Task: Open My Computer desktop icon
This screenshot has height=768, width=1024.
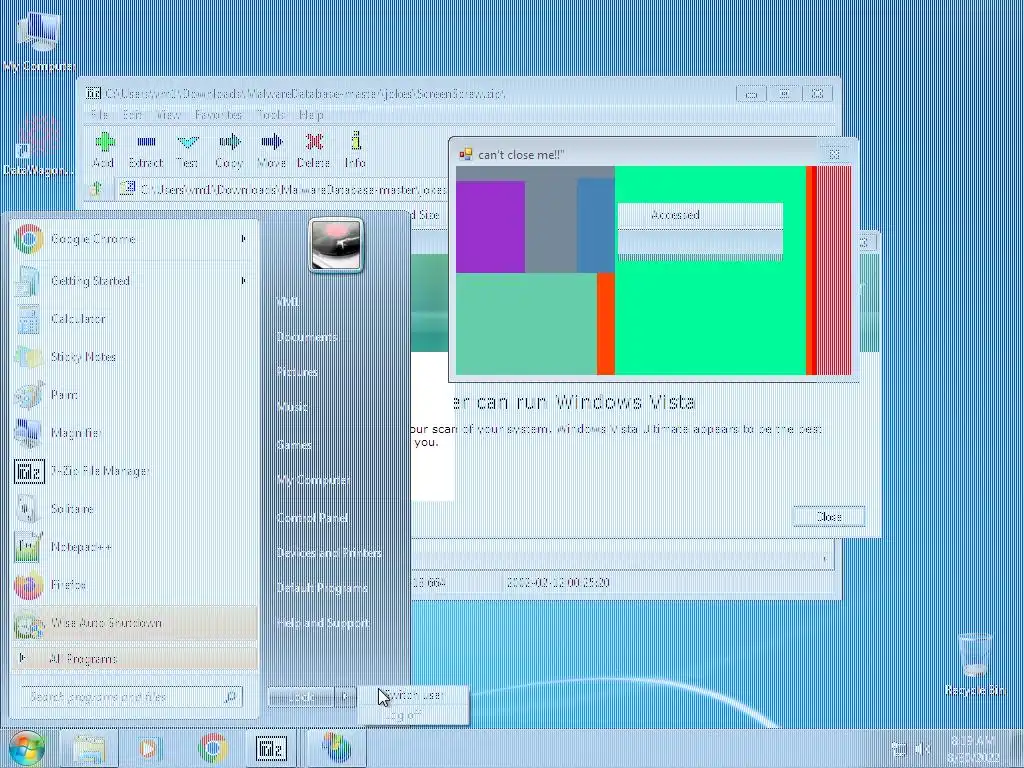Action: click(x=39, y=41)
